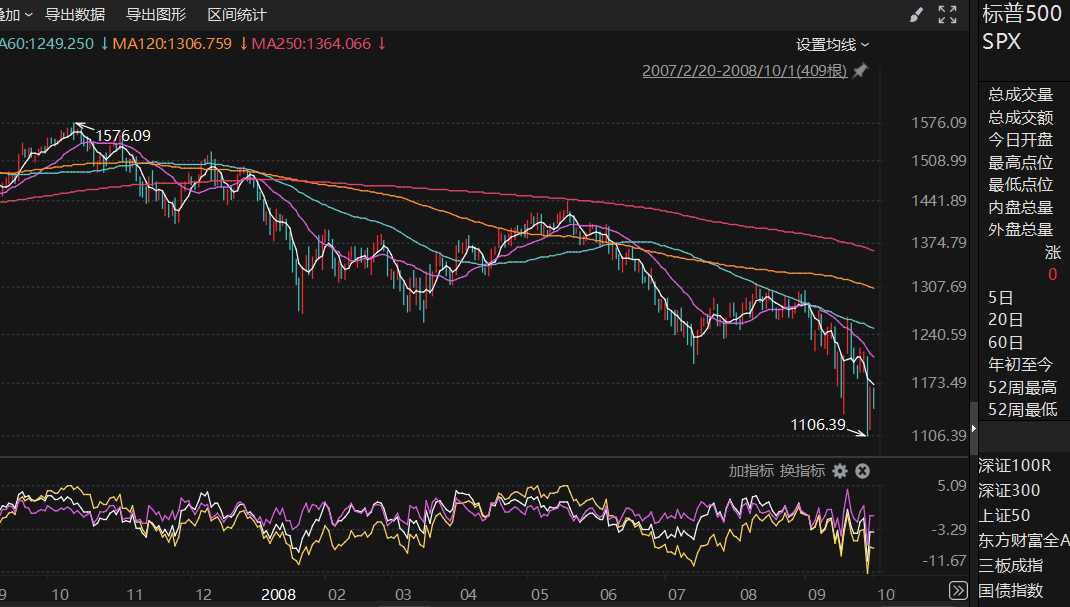Click the -11.67 indicator axis value
1070x607 pixels.
pos(944,561)
